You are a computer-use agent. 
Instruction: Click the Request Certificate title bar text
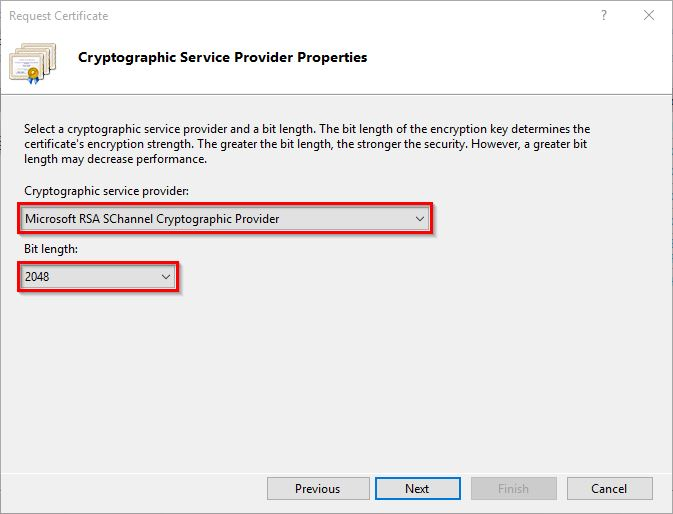click(x=58, y=16)
